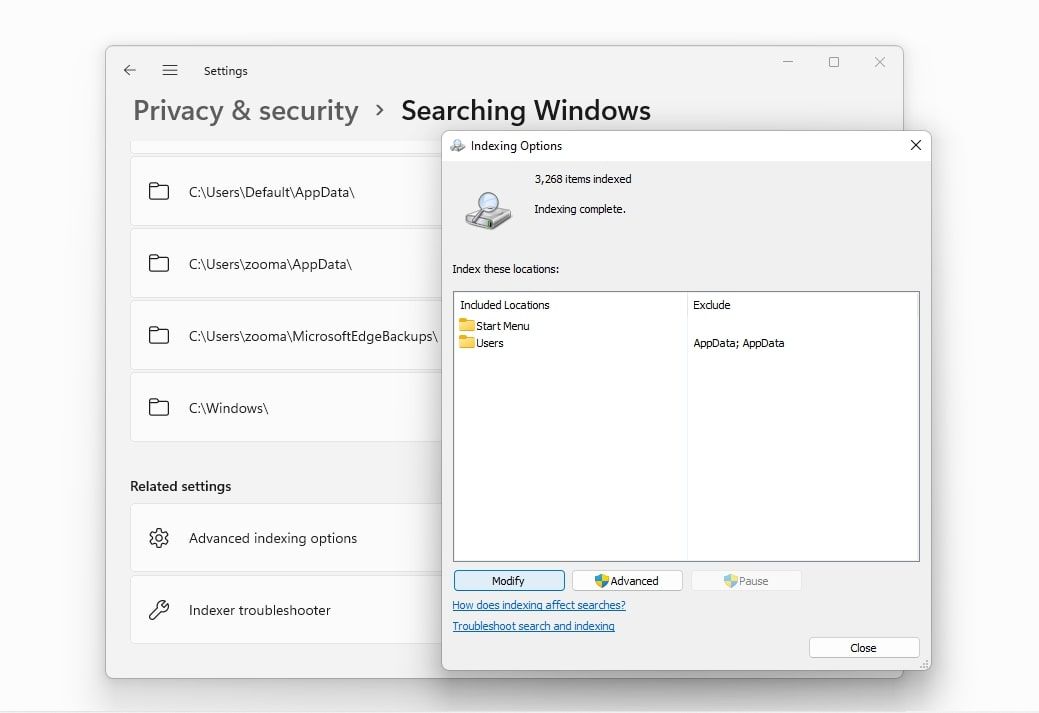Viewport: 1039px width, 713px height.
Task: Click the resize grip of Indexing Options
Action: [x=924, y=664]
